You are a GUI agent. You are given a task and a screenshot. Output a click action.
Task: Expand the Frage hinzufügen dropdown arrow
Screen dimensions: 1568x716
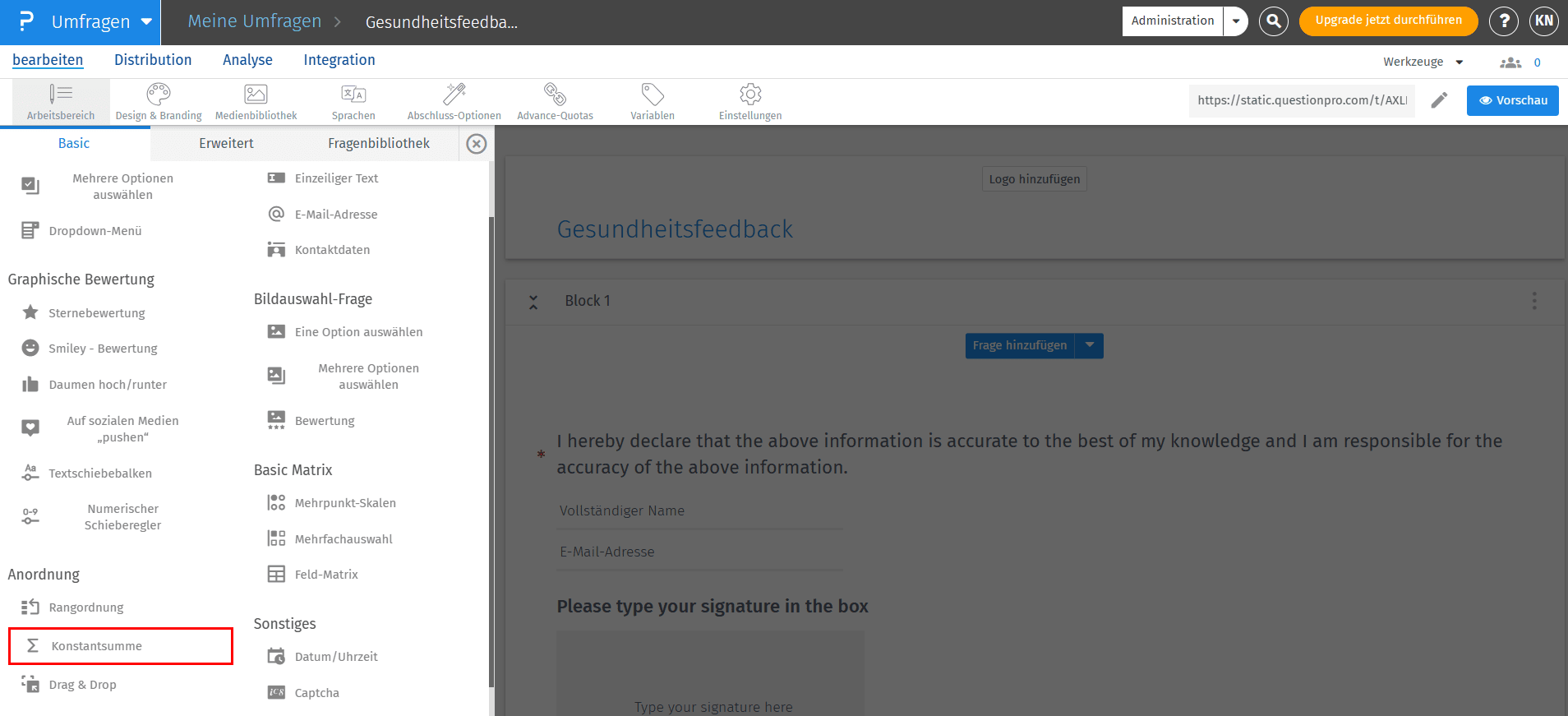(x=1090, y=345)
